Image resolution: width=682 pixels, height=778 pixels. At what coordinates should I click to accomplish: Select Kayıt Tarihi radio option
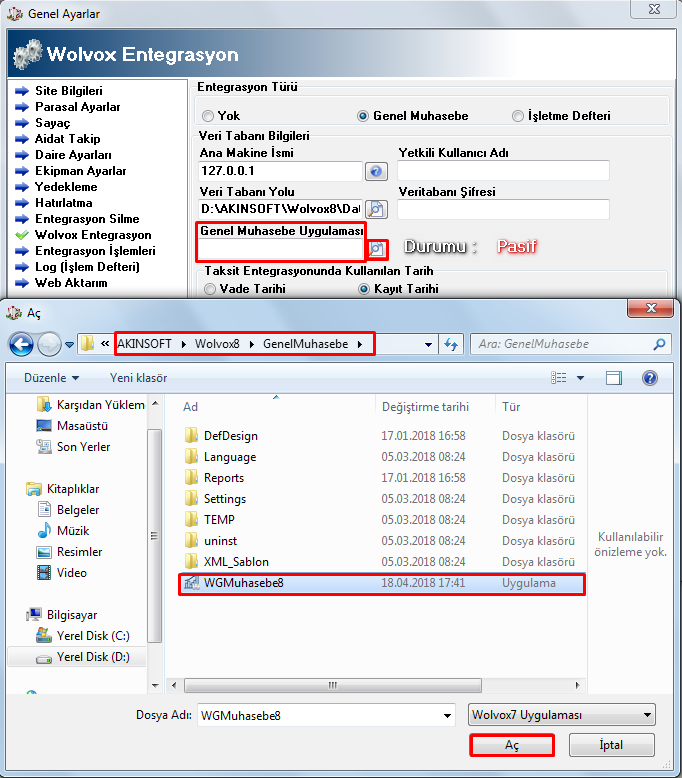(364, 289)
